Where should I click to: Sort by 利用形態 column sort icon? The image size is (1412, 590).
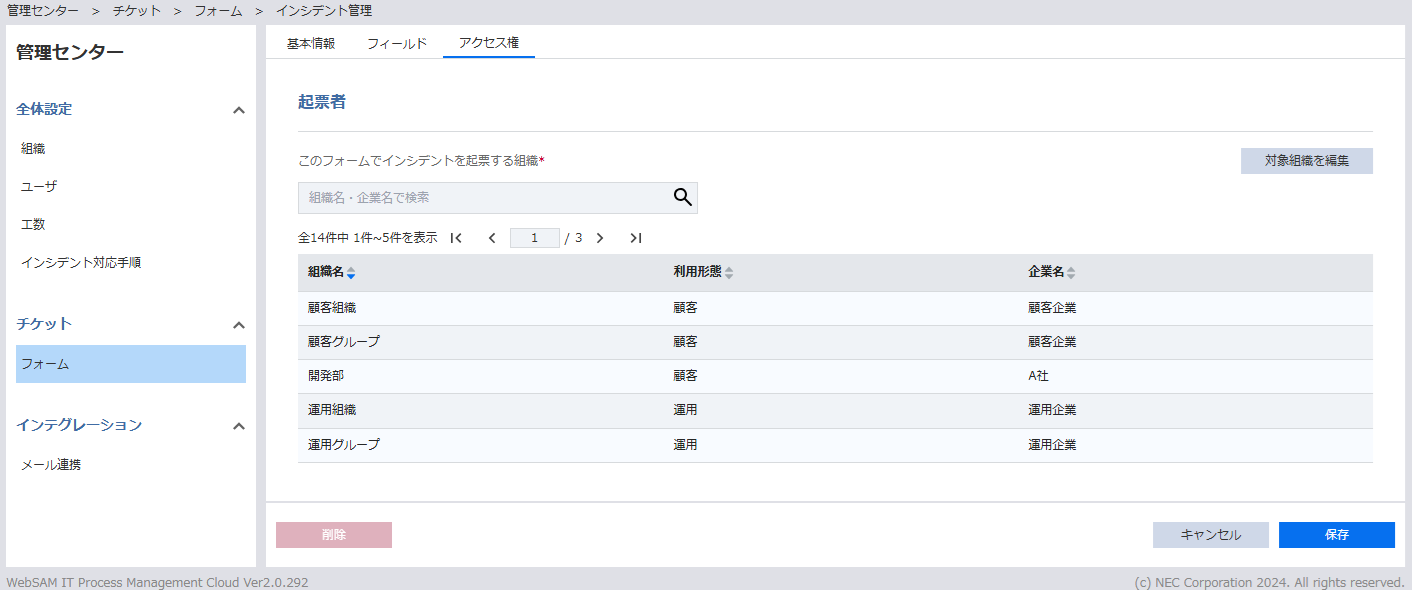(729, 273)
